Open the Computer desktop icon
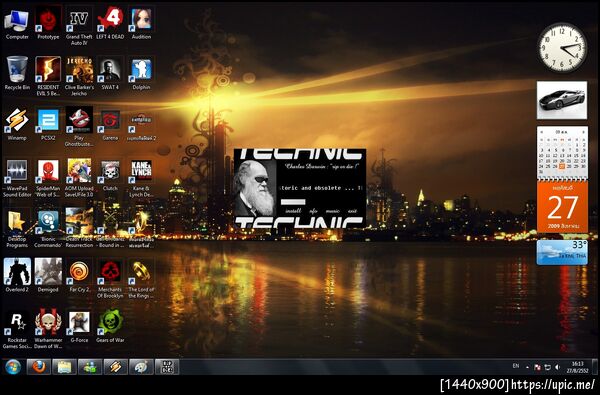The width and height of the screenshot is (600, 395). (x=17, y=24)
